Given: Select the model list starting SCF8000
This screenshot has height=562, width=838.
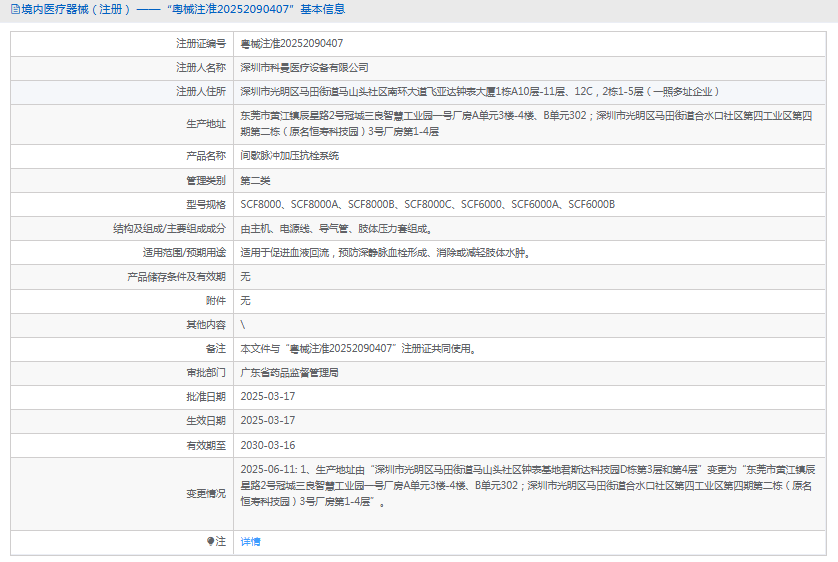Looking at the screenshot, I should coord(428,205).
